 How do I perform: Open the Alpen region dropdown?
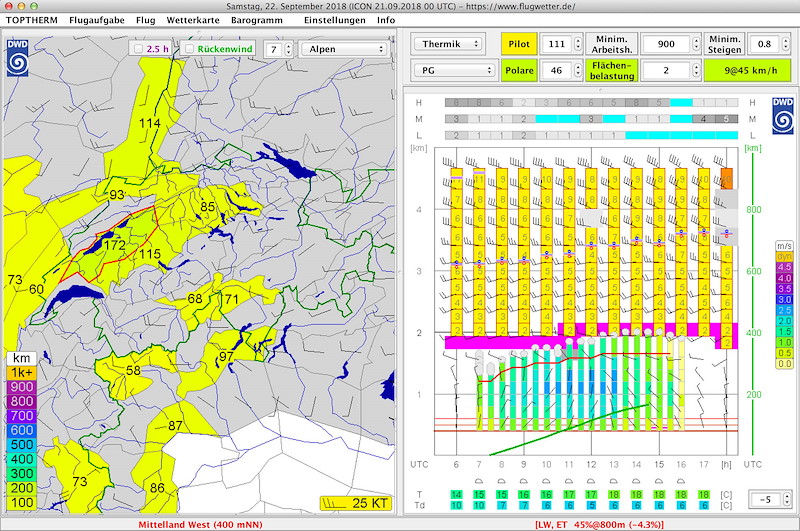click(x=344, y=49)
